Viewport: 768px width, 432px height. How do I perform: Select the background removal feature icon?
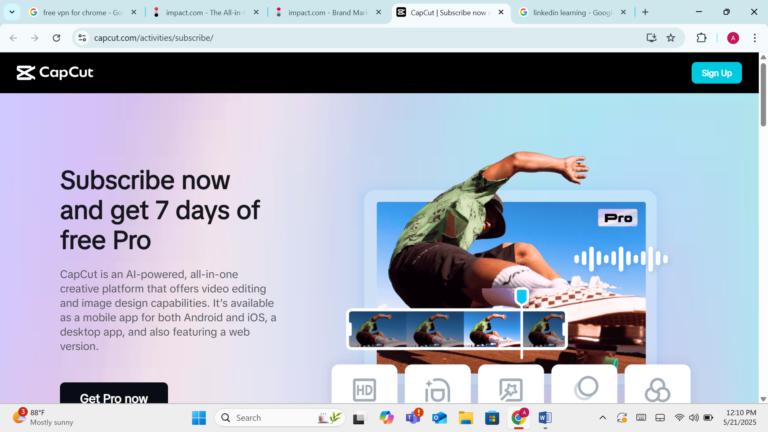pyautogui.click(x=437, y=390)
